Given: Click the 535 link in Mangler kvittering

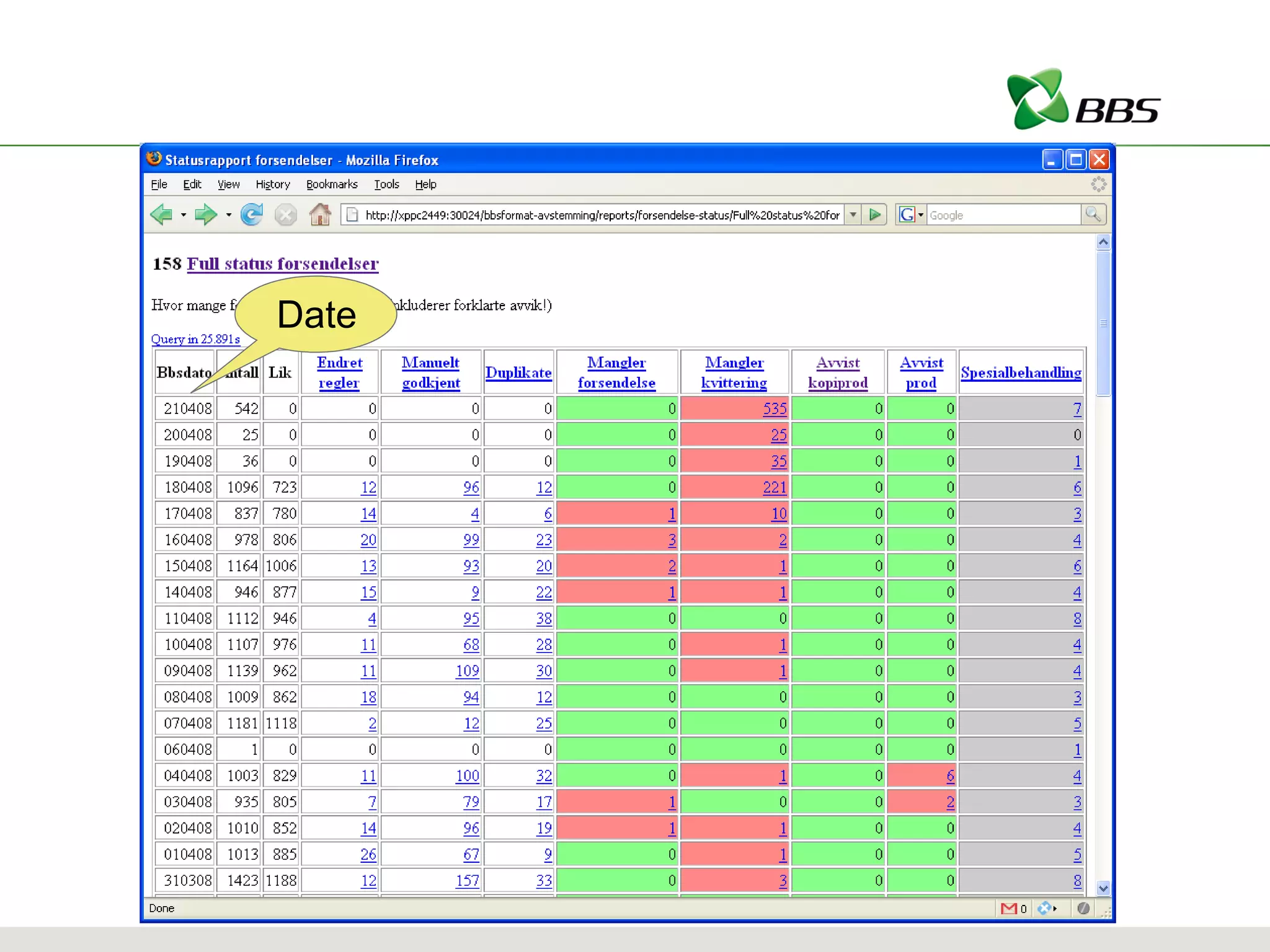Looking at the screenshot, I should click(x=775, y=409).
